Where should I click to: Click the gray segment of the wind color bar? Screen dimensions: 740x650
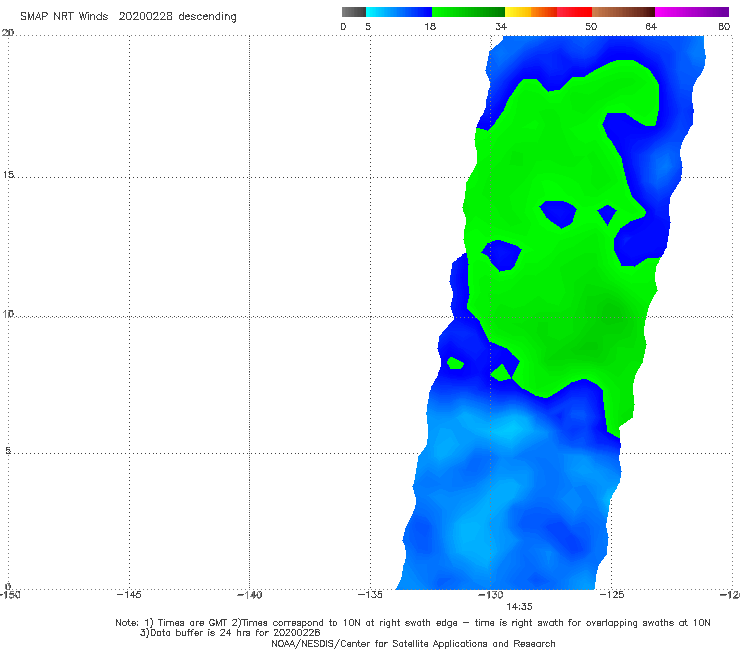(x=354, y=12)
